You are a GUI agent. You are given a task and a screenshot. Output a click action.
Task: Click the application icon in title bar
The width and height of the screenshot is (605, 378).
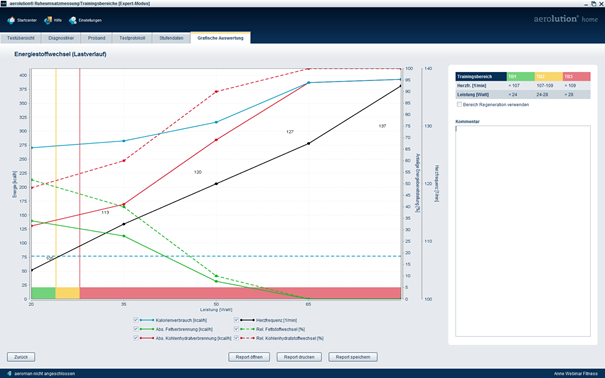3,3
